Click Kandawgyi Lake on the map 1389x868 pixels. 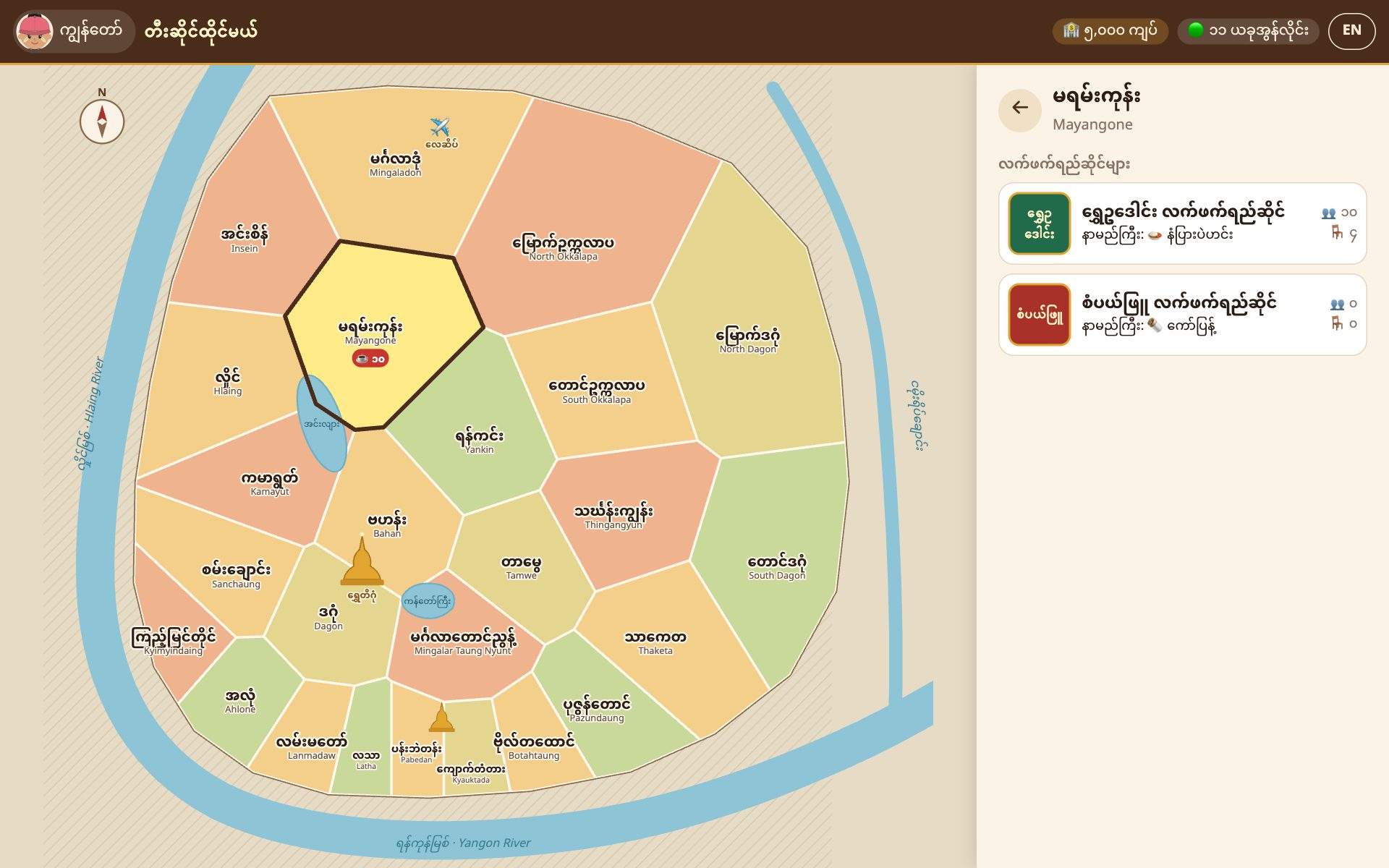click(x=428, y=600)
